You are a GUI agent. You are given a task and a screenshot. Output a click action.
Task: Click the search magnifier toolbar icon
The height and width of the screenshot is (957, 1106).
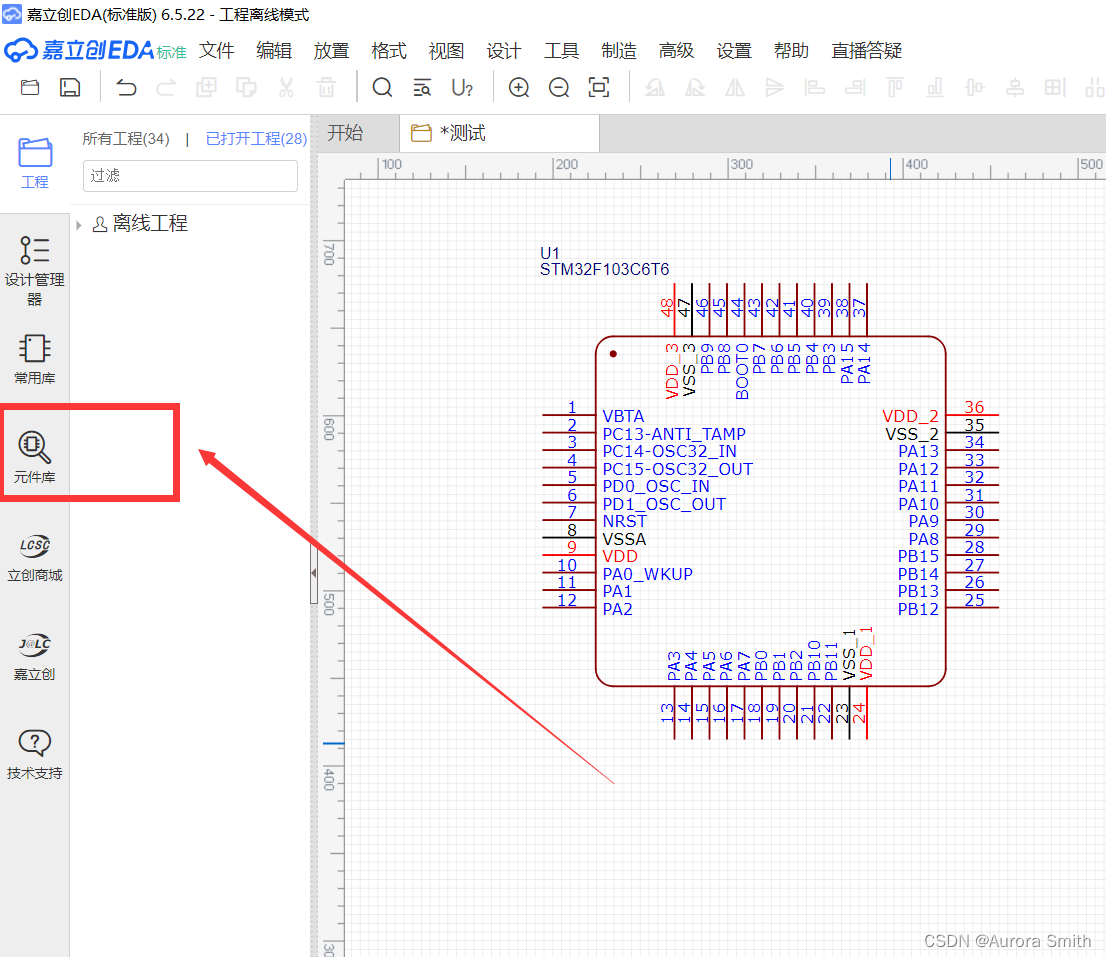pos(382,87)
